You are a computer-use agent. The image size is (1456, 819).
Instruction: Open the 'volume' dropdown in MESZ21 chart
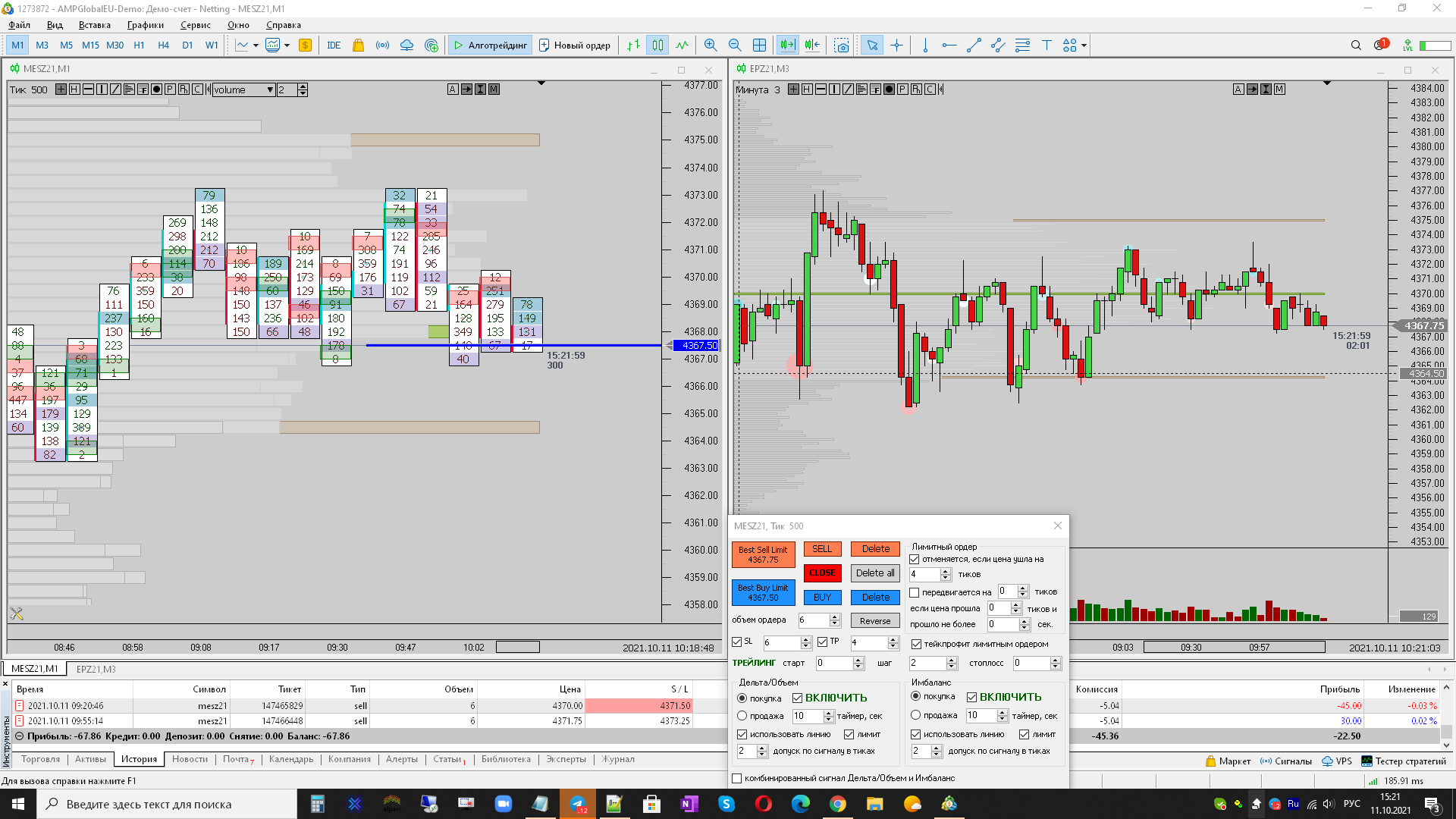coord(269,89)
